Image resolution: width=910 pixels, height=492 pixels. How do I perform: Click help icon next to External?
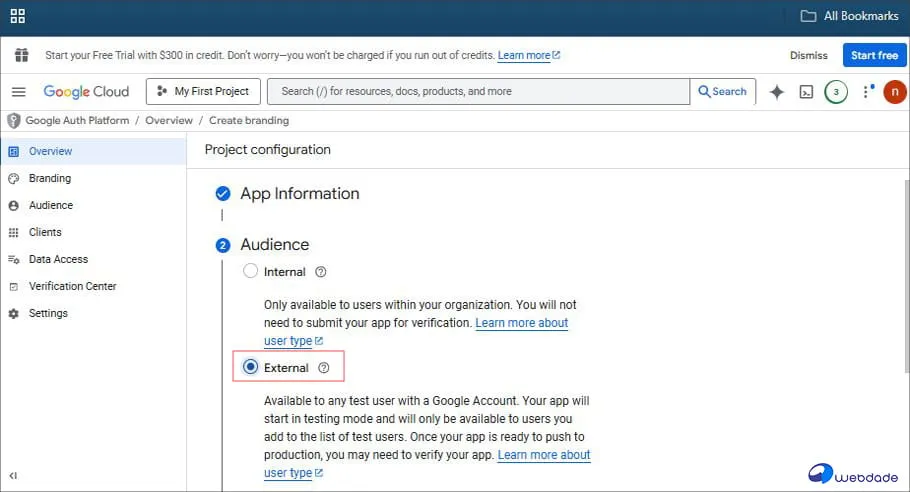point(323,368)
